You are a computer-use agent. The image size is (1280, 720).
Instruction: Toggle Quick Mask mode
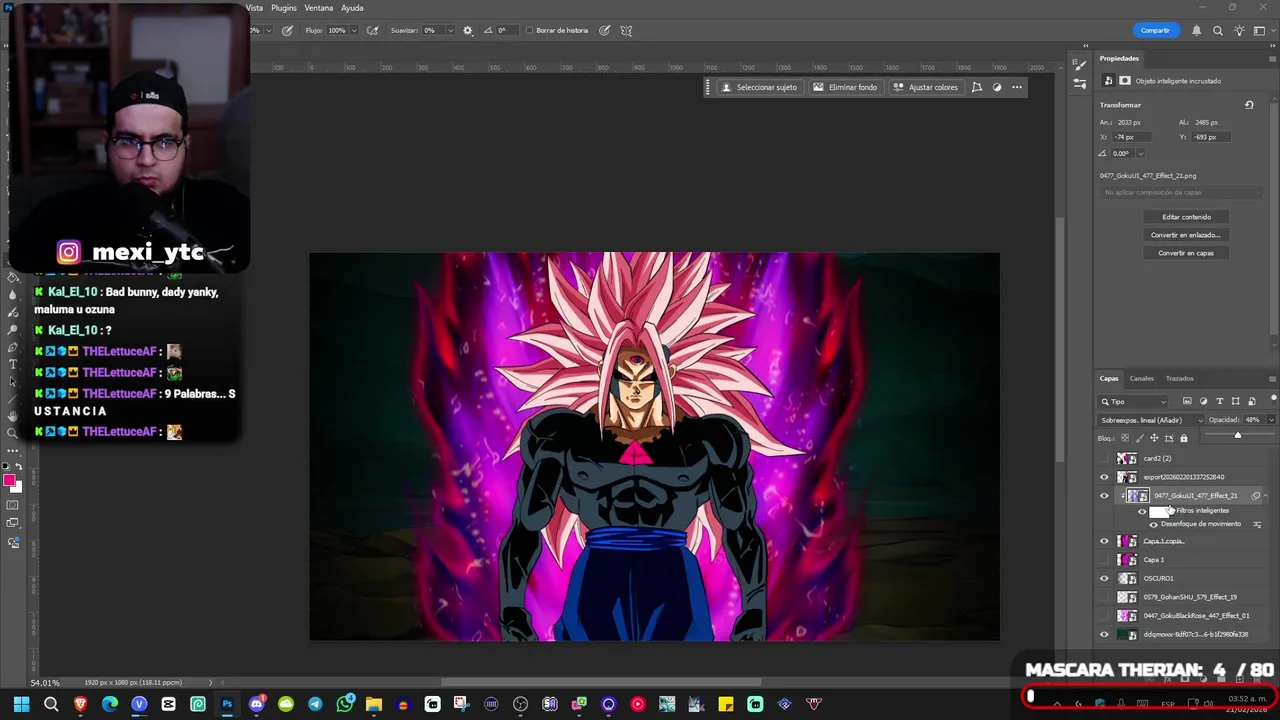coord(12,504)
